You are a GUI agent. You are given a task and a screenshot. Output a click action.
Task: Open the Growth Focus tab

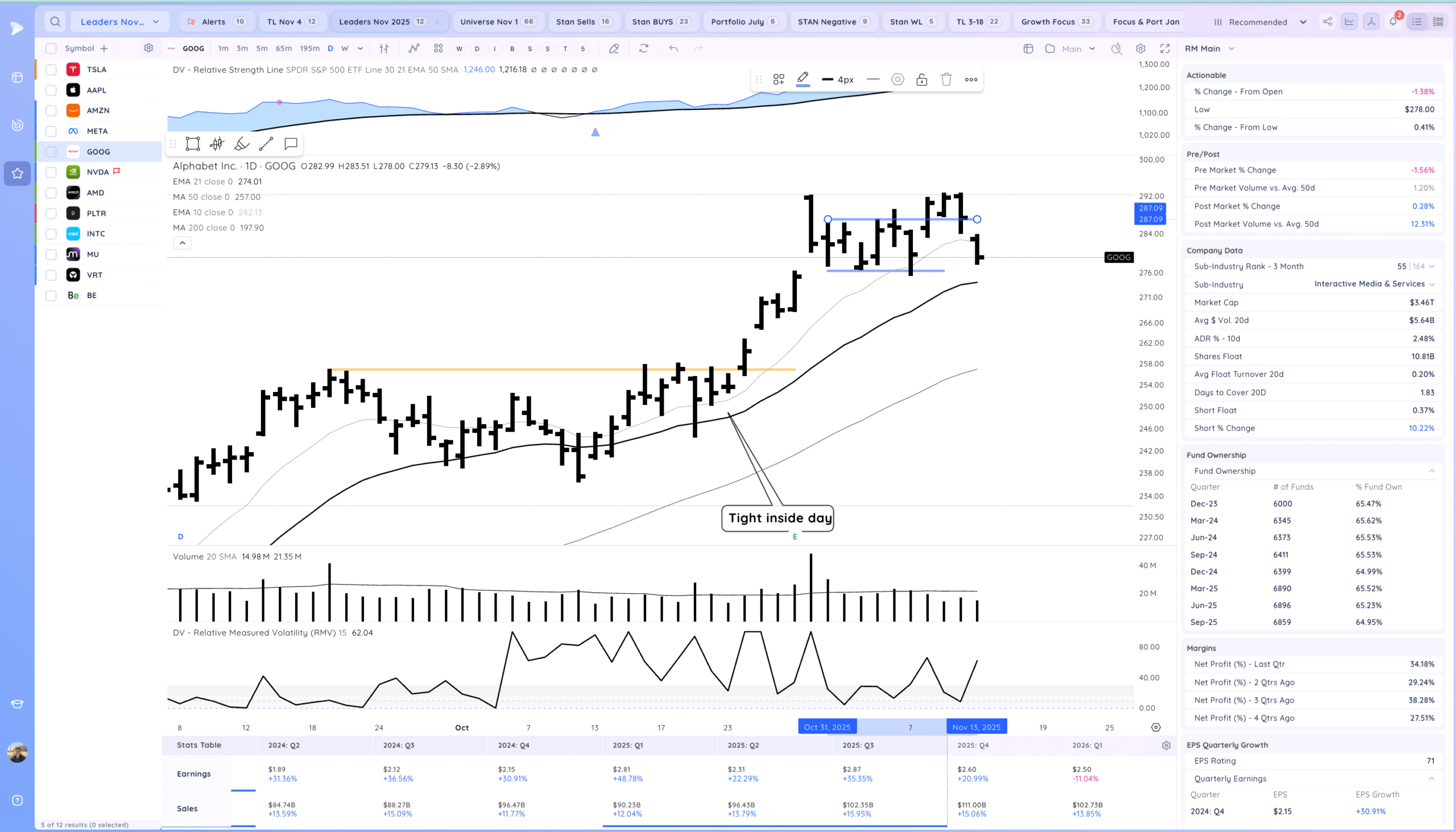point(1055,22)
